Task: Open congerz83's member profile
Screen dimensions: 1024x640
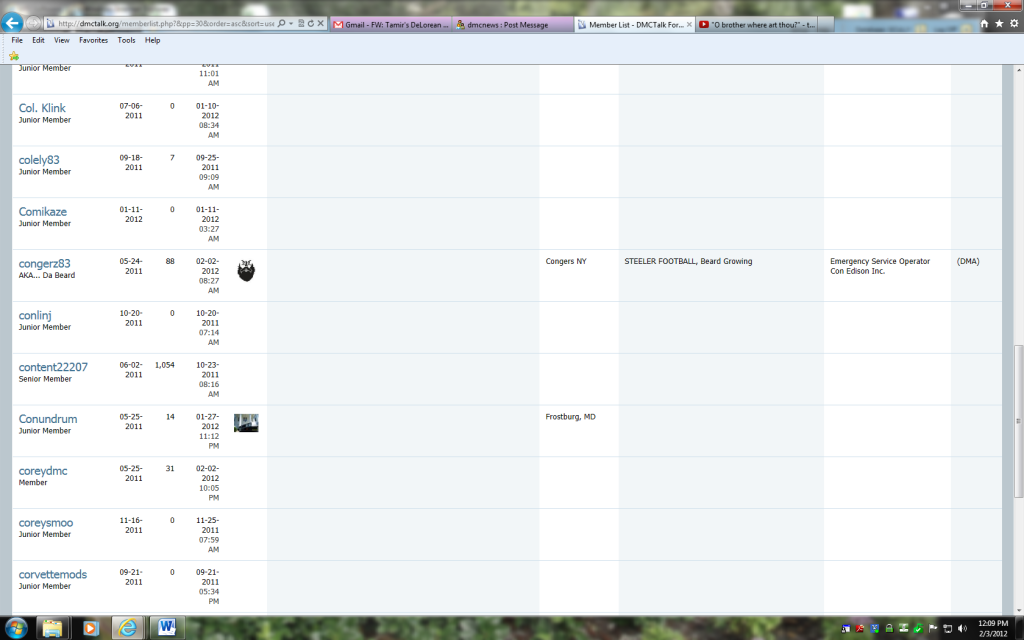Action: [44, 264]
